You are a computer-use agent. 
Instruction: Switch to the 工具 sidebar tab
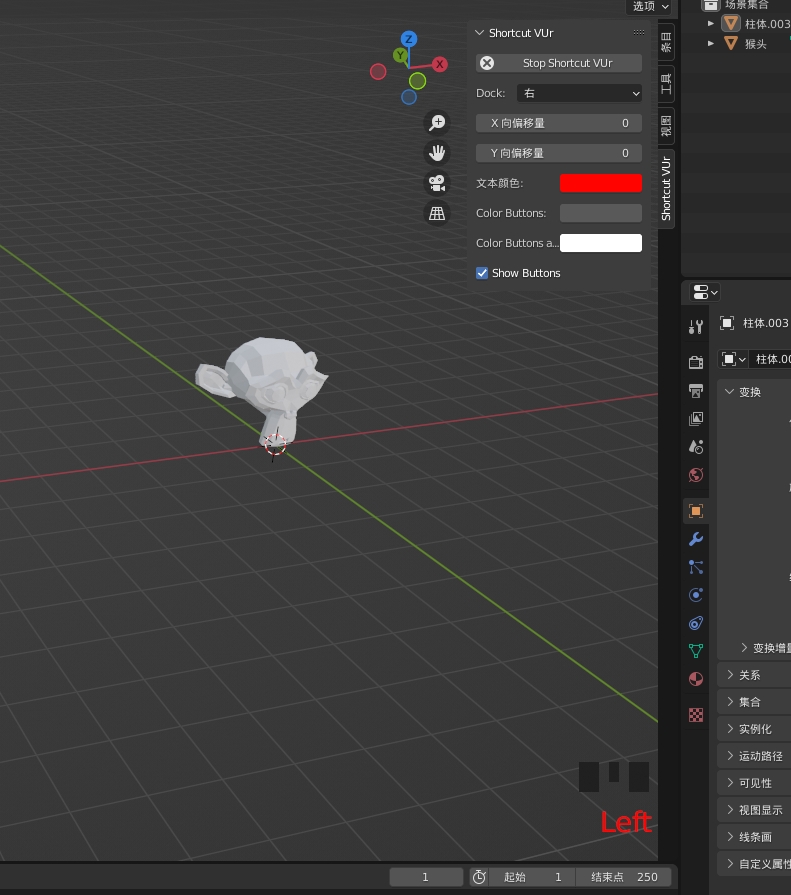coord(666,84)
